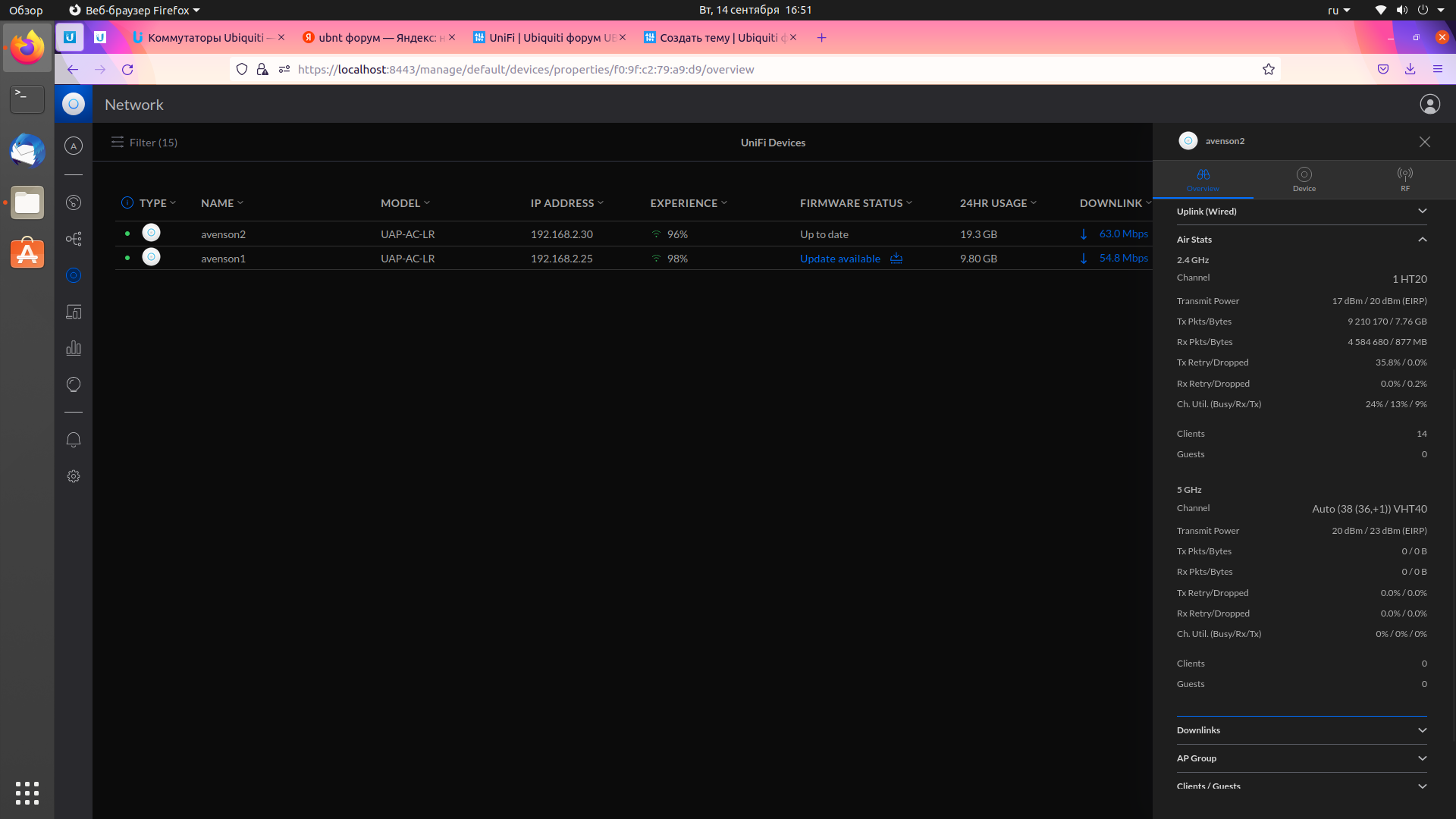
Task: Sort by the 24HR USAGE column
Action: click(998, 202)
